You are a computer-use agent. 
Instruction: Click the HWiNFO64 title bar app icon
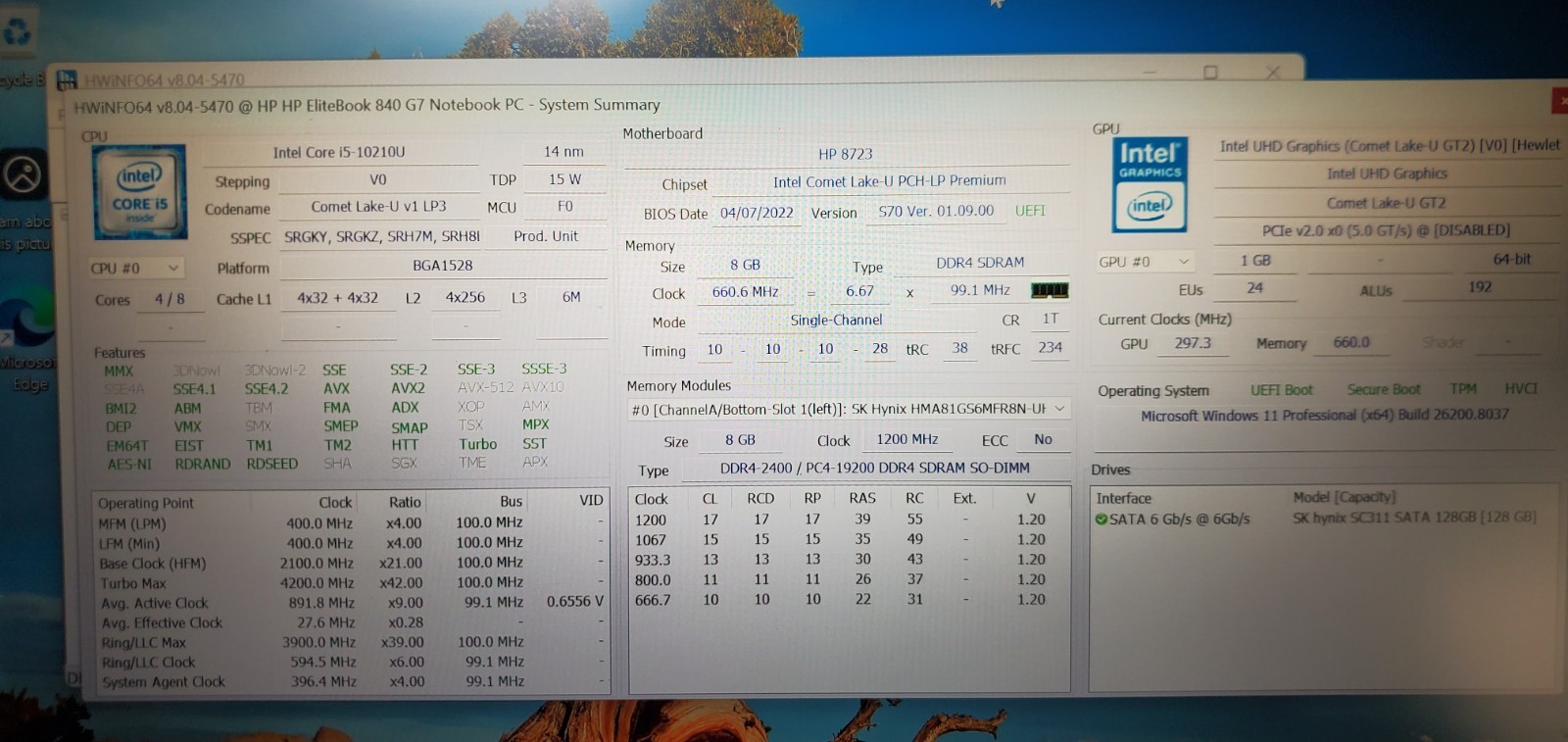click(x=67, y=79)
